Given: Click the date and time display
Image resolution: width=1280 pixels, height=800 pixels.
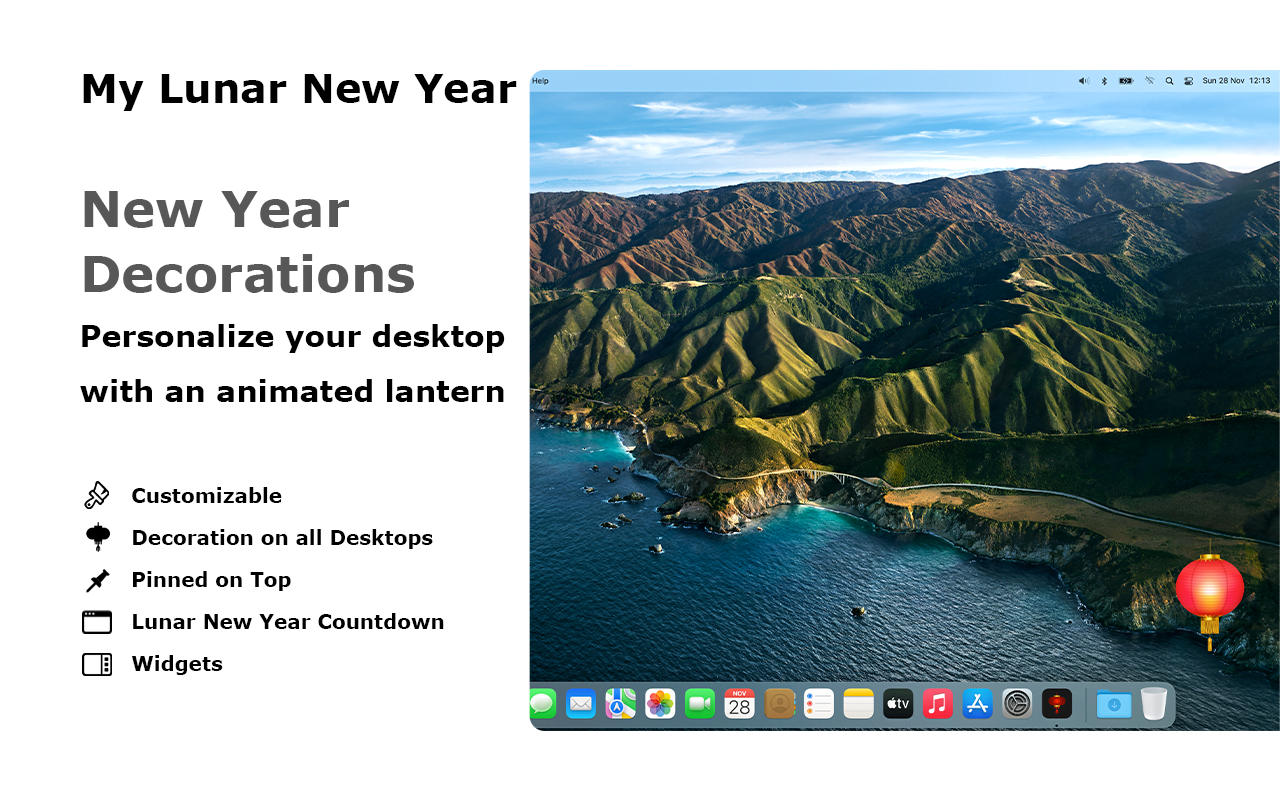Looking at the screenshot, I should tap(1235, 80).
